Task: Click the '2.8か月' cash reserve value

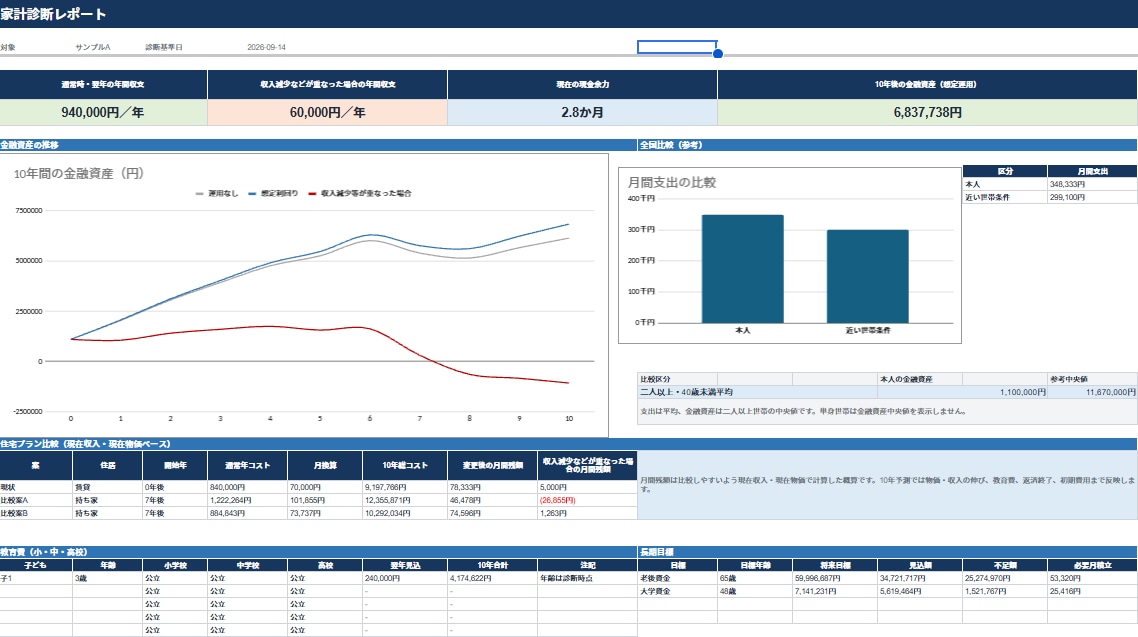Action: 582,112
